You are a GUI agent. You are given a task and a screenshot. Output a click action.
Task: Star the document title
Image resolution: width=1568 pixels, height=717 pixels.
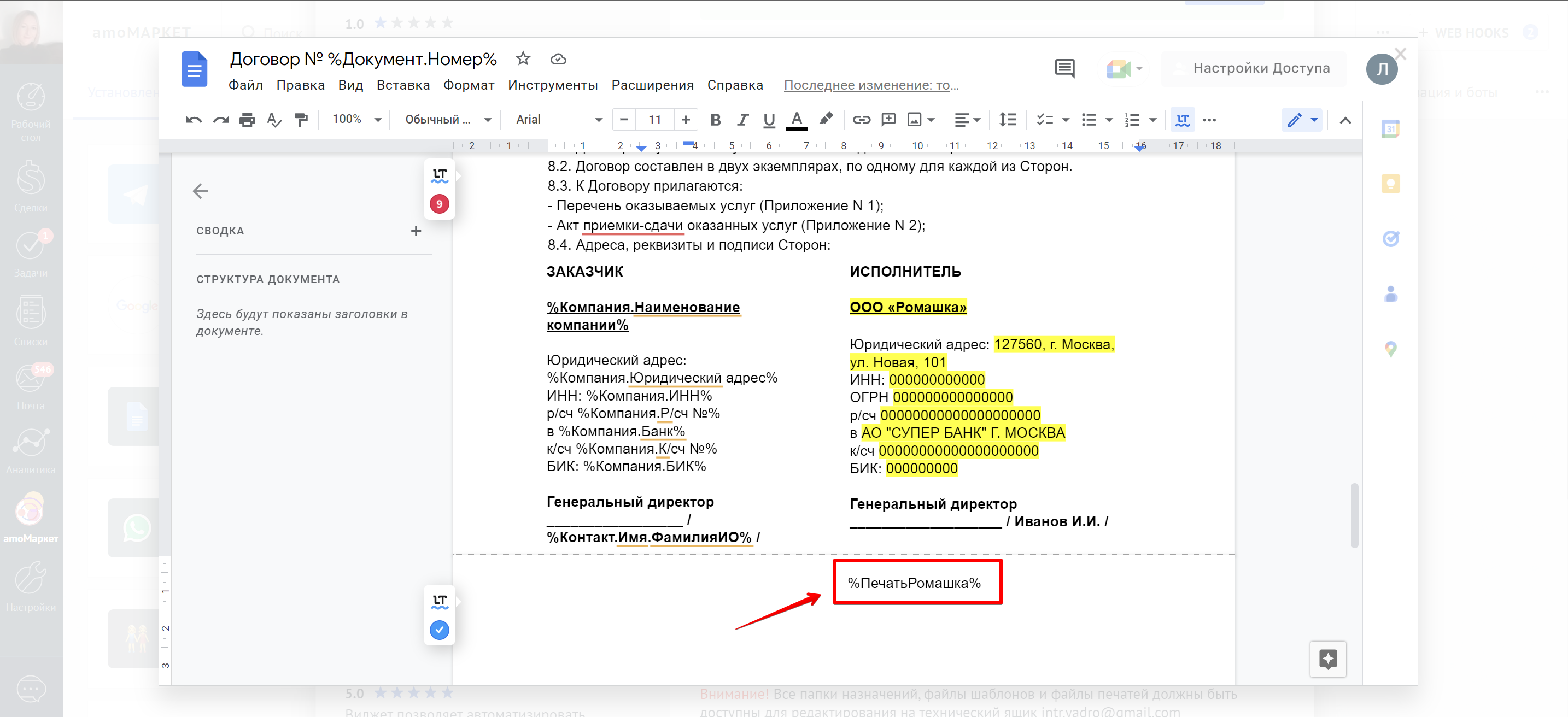[523, 59]
